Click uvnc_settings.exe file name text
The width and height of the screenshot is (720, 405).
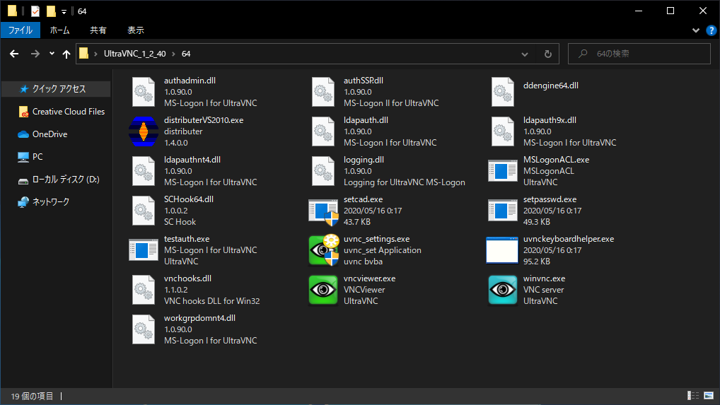[x=377, y=239]
